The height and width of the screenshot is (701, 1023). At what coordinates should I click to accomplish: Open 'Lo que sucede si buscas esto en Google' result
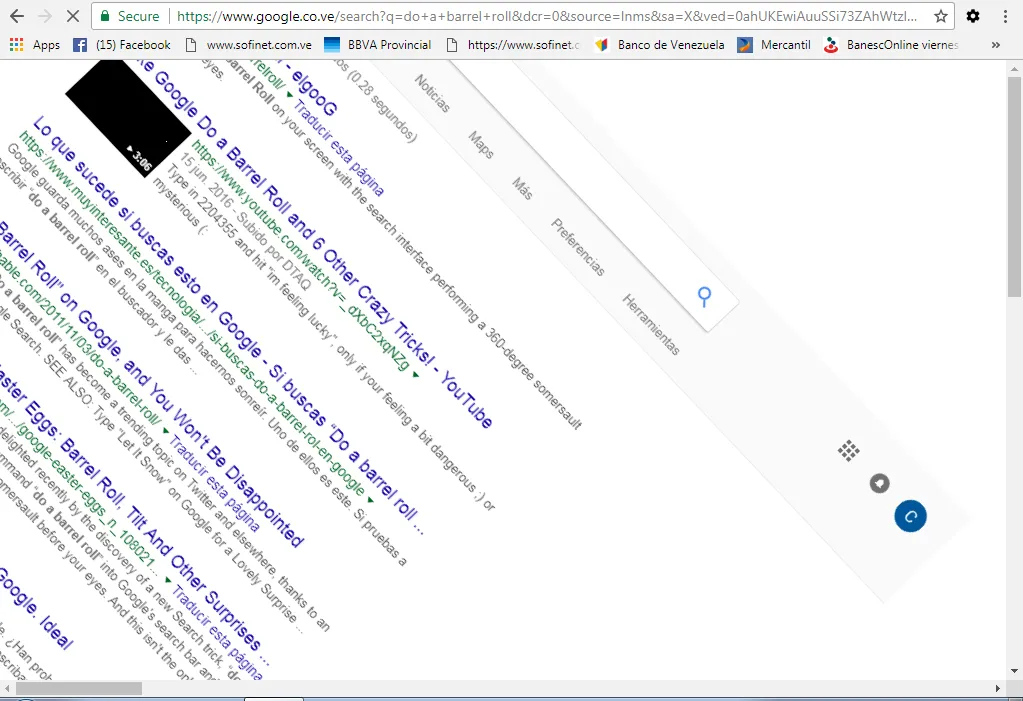228,325
